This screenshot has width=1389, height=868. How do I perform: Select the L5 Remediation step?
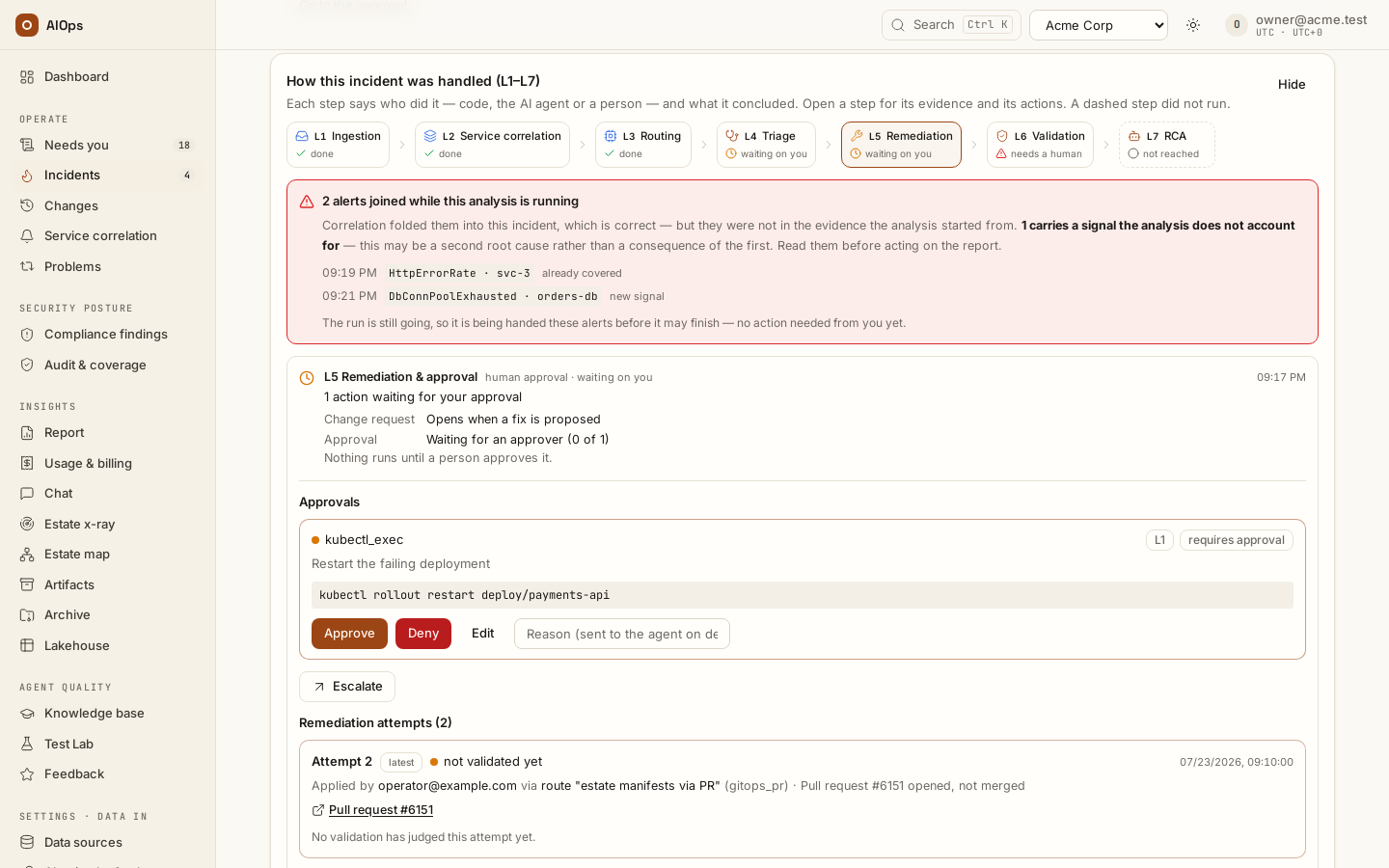tap(901, 145)
